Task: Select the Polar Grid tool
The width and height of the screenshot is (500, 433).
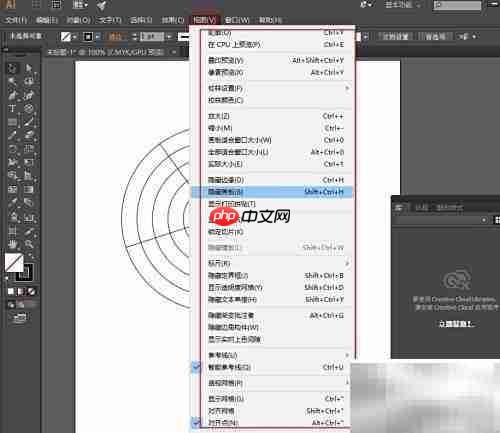Action: pos(29,108)
